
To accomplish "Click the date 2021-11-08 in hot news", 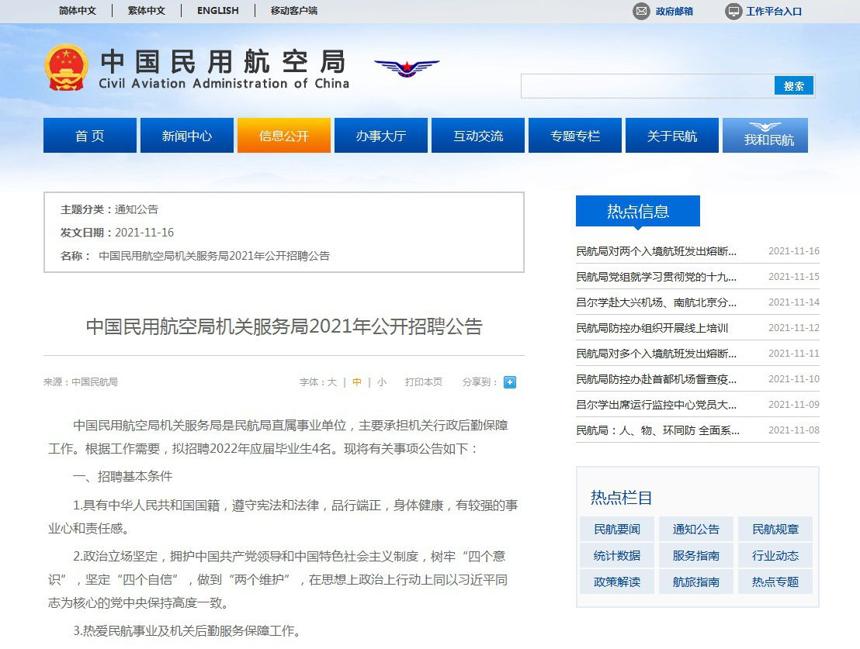I will (794, 430).
